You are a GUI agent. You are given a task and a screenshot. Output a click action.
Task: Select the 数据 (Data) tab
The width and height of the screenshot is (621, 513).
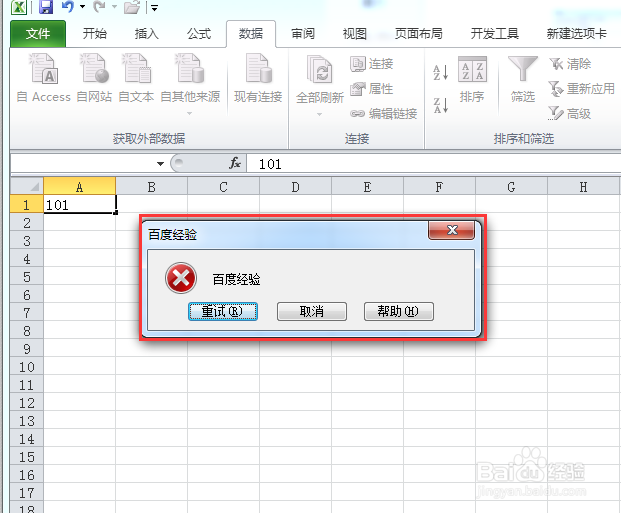point(251,34)
